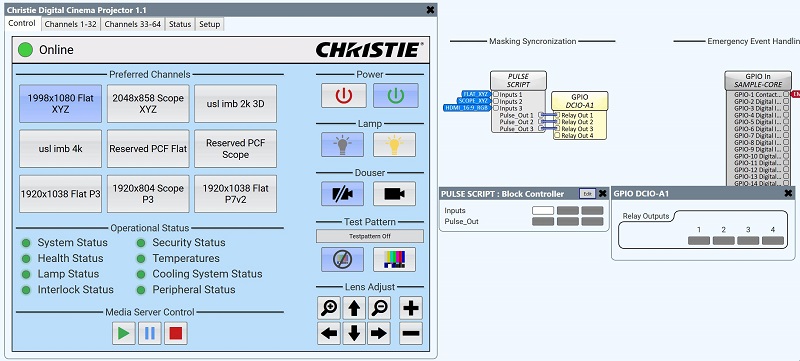Screen dimensions: 800x361
Task: Toggle Relay Output 4 indicator
Action: [x=773, y=241]
